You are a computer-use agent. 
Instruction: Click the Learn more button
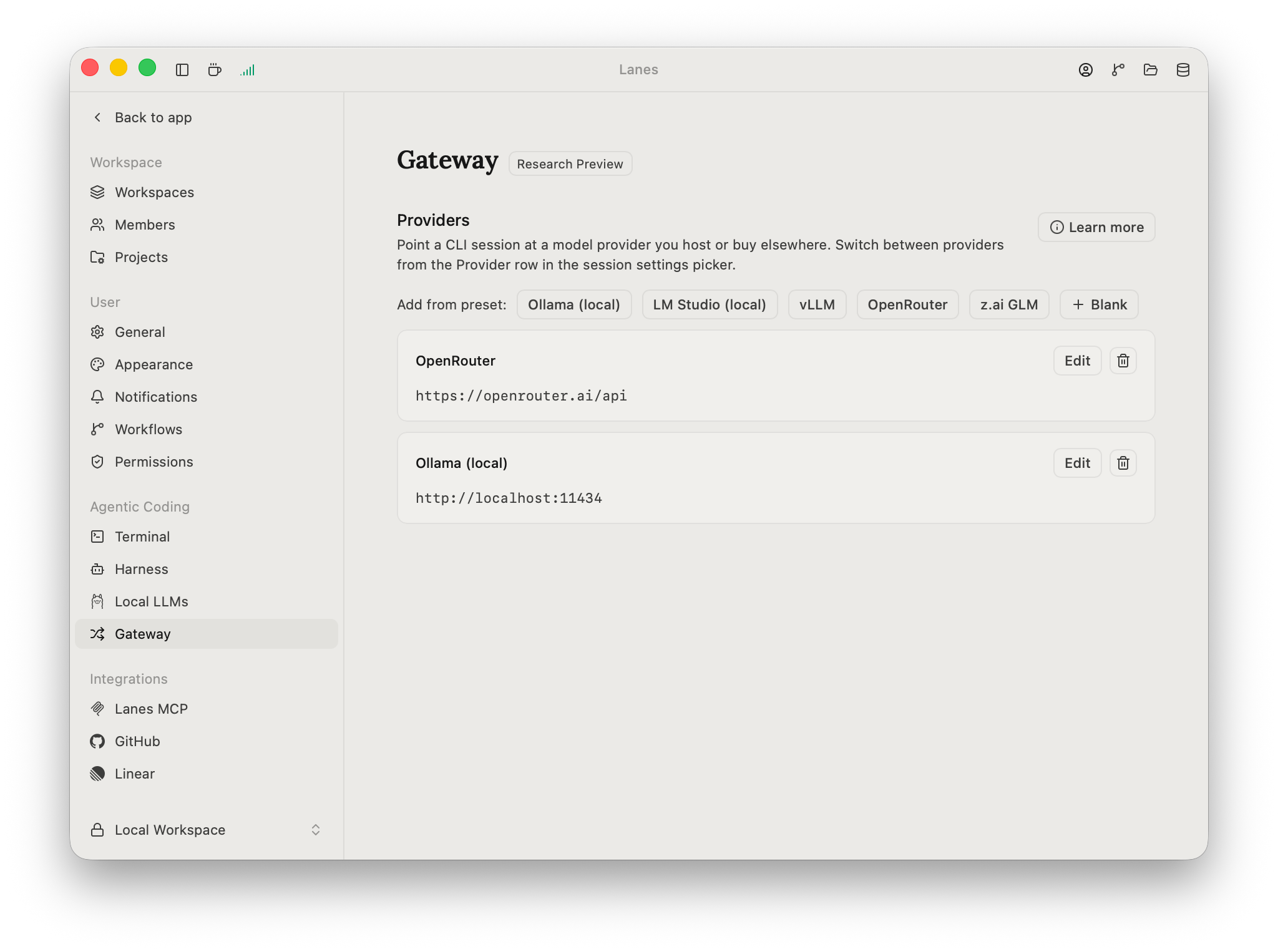tap(1096, 227)
